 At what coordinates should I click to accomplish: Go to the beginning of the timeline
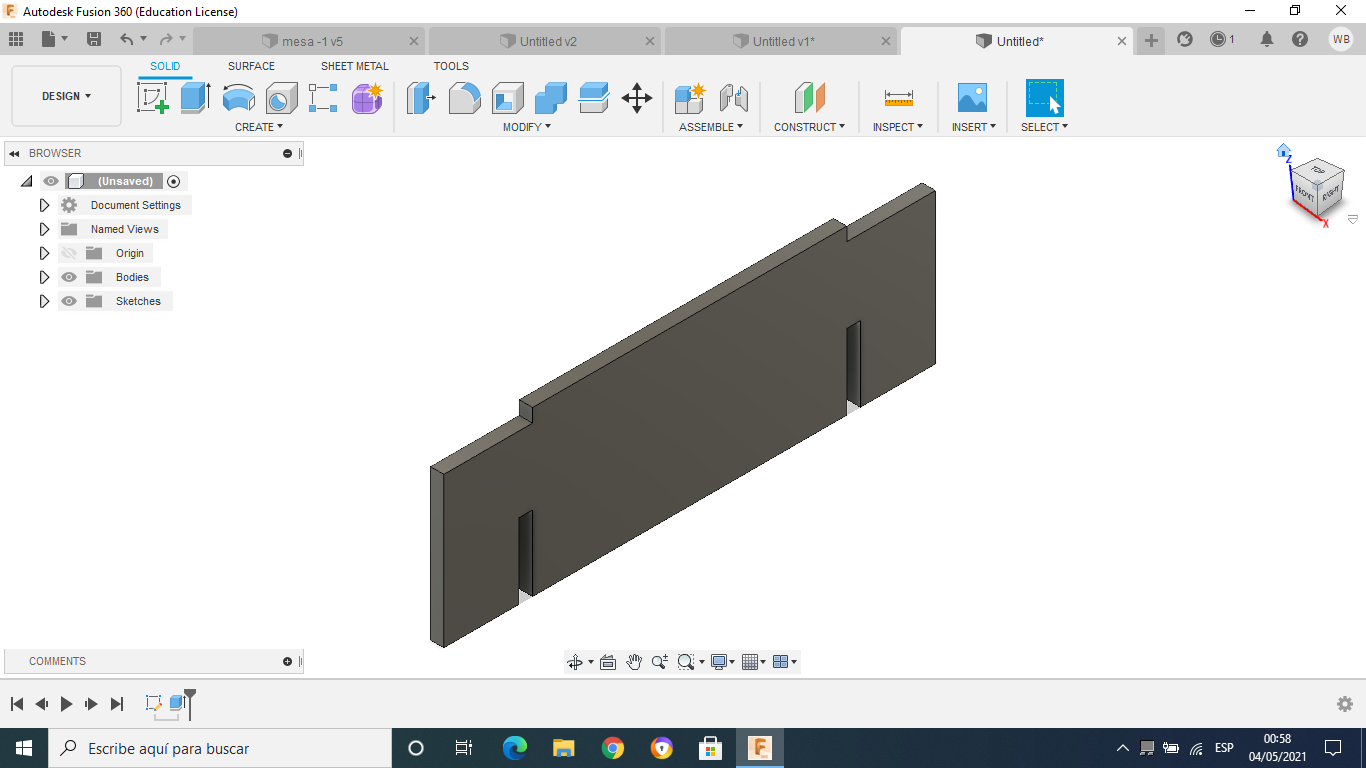coord(17,704)
